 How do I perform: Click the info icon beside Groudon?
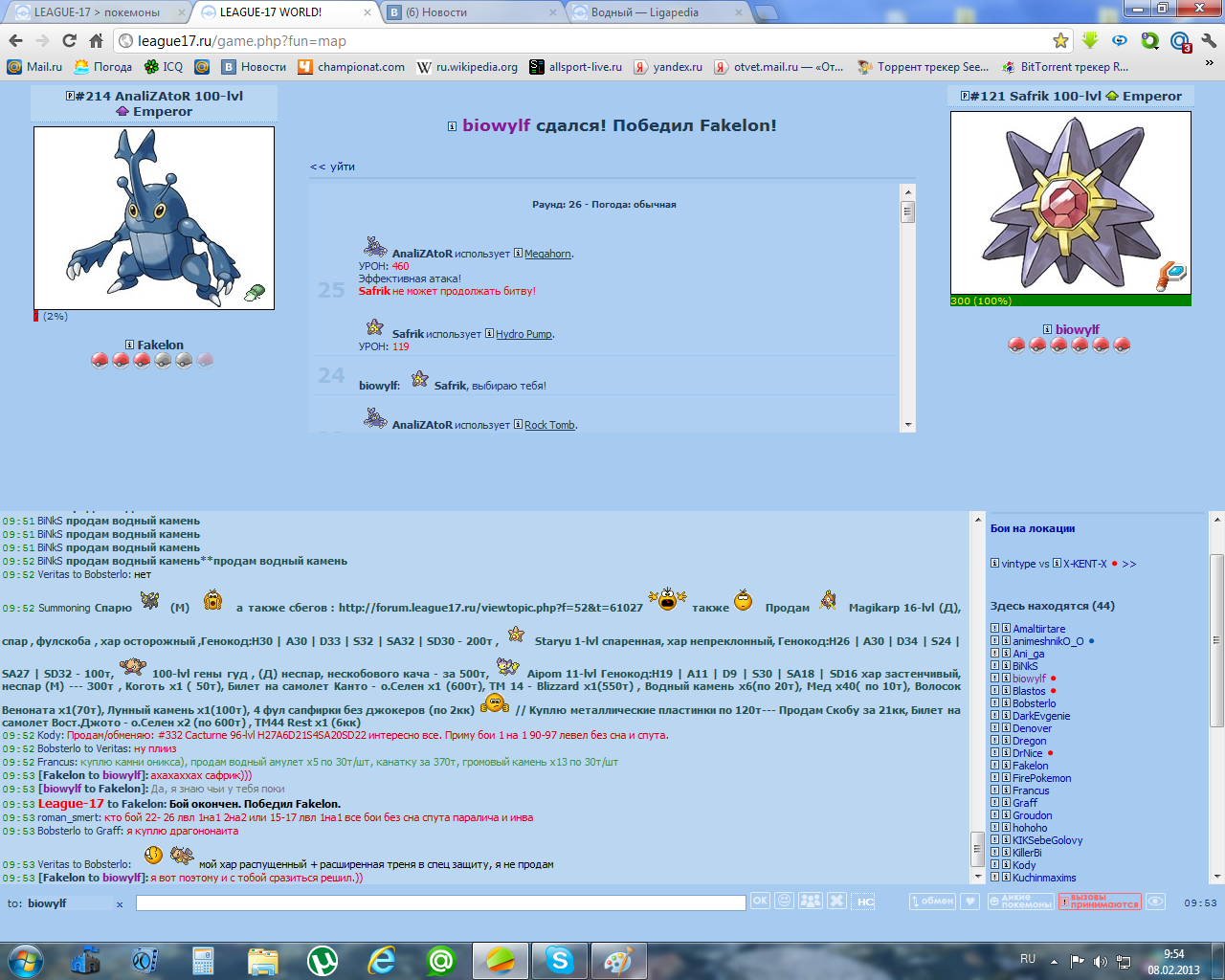[x=1006, y=815]
